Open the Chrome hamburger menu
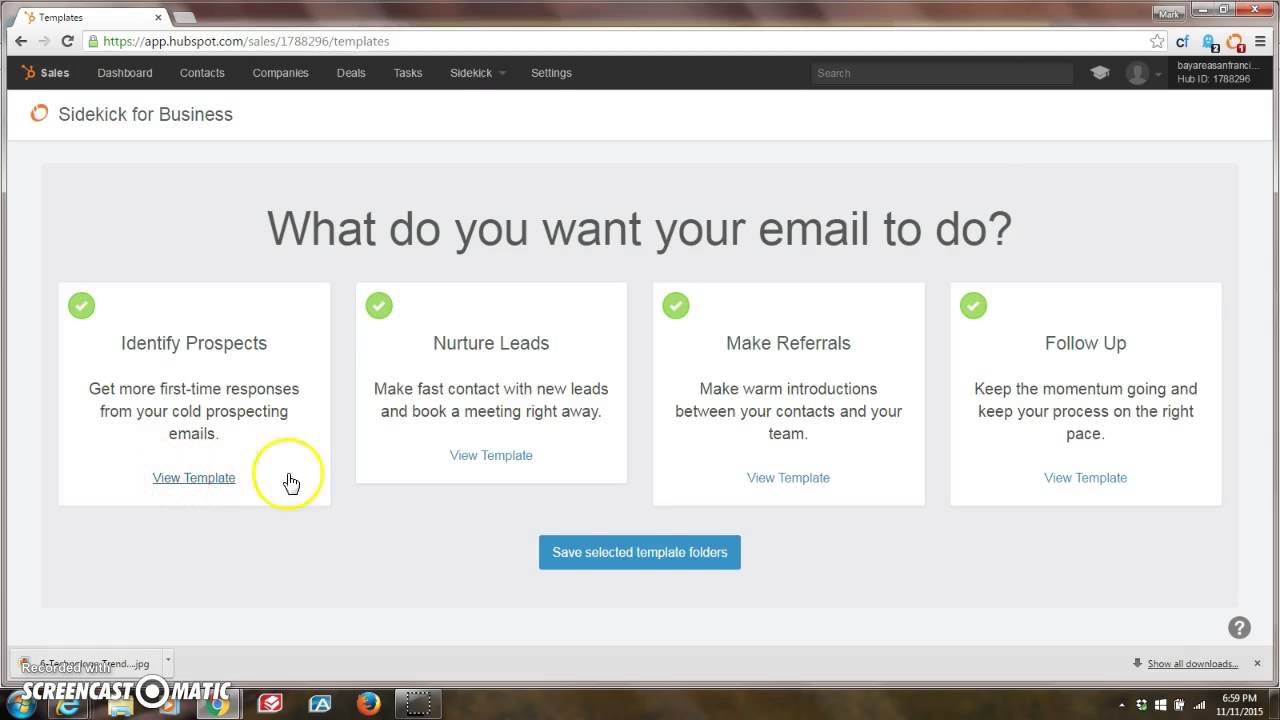Screen dimensions: 1280x720 point(1260,42)
